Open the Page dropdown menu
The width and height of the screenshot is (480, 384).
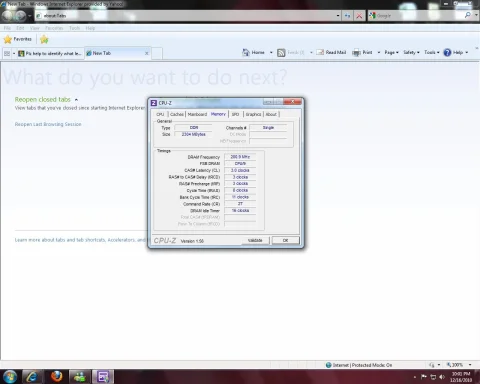point(392,52)
